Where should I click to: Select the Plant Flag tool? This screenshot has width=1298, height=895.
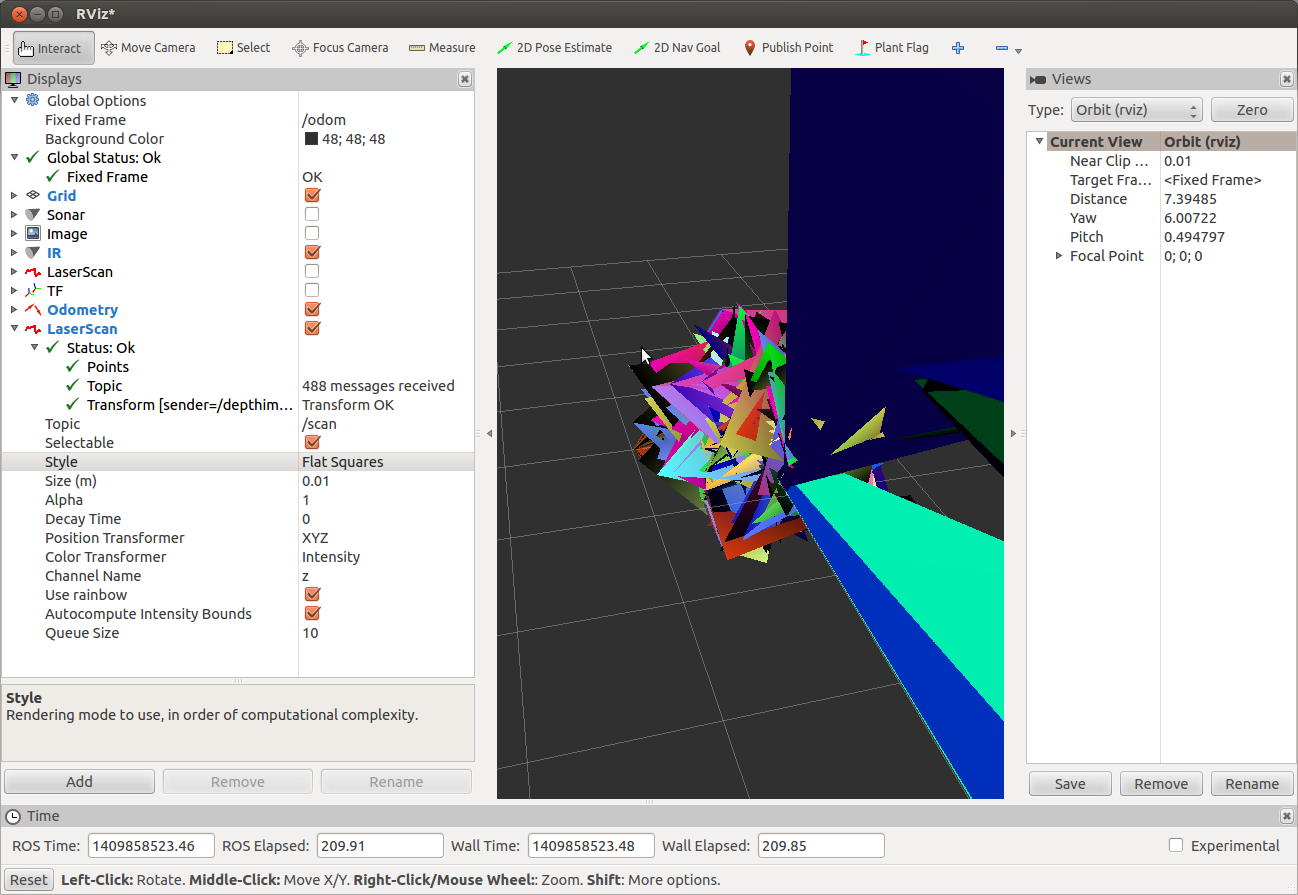point(893,47)
